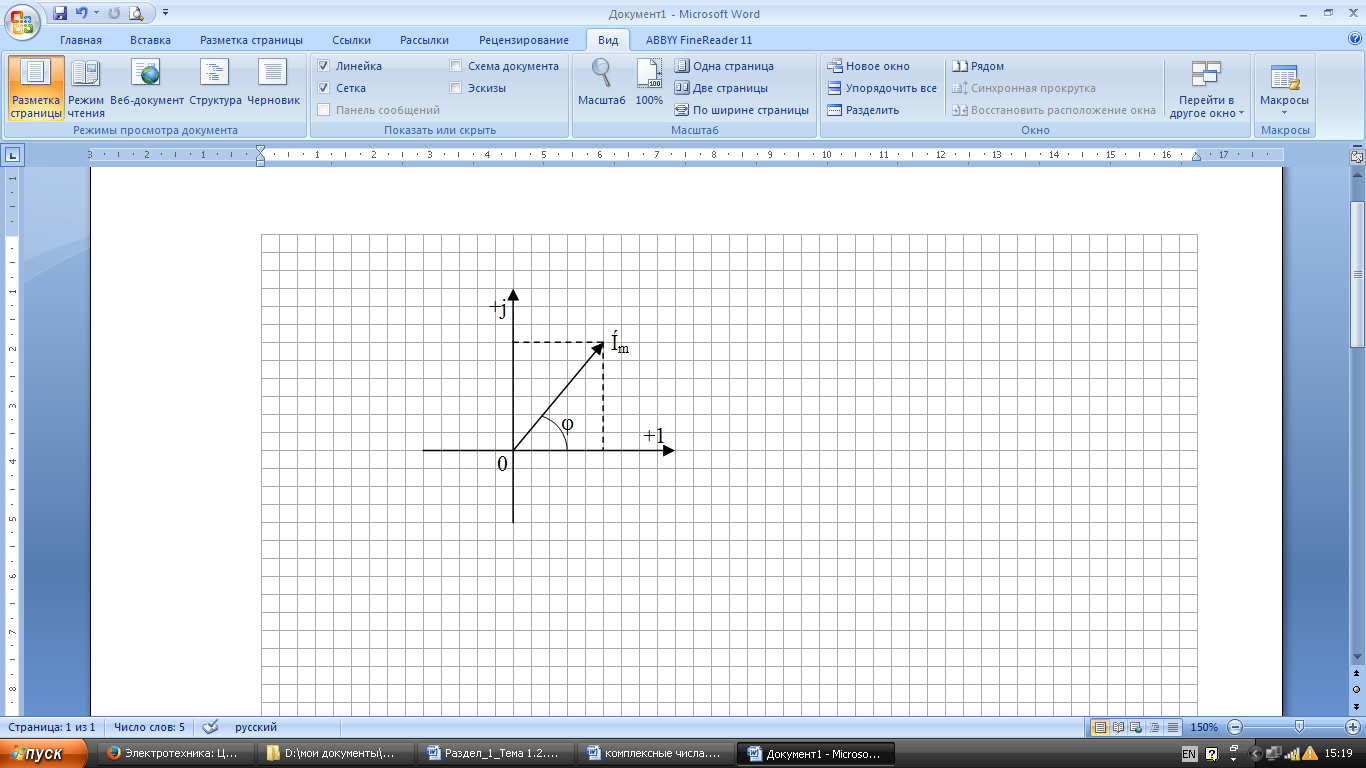The width and height of the screenshot is (1366, 768).
Task: Open the Масштаб zoom dialog
Action: point(602,82)
